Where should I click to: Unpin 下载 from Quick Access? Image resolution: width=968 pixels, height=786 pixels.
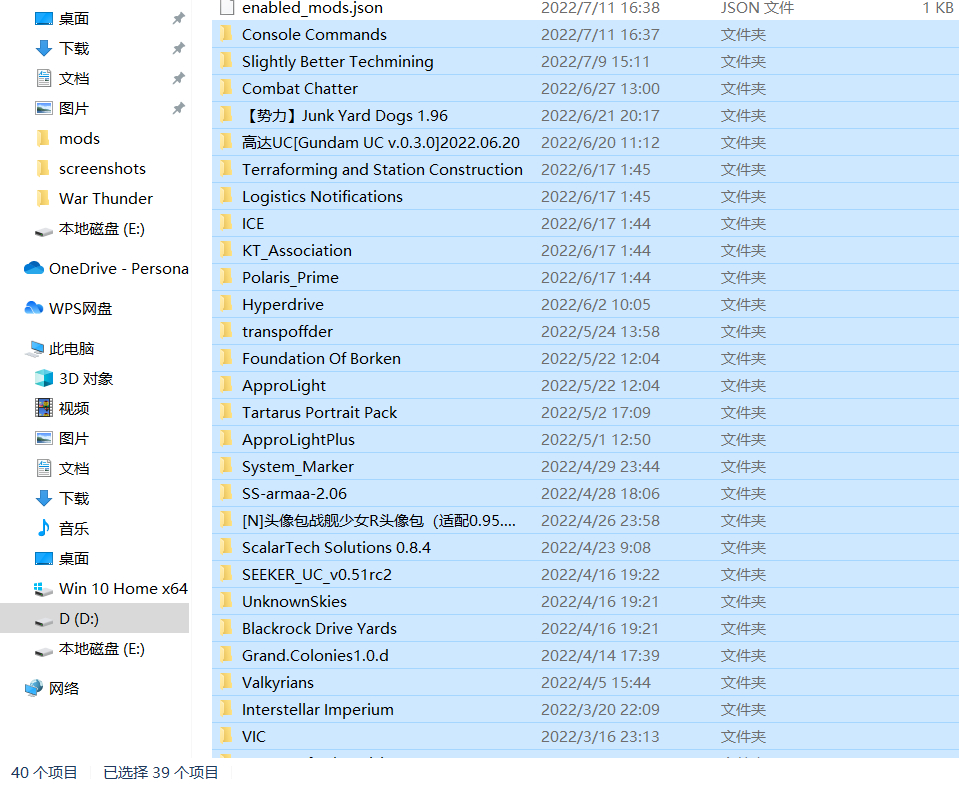click(178, 47)
